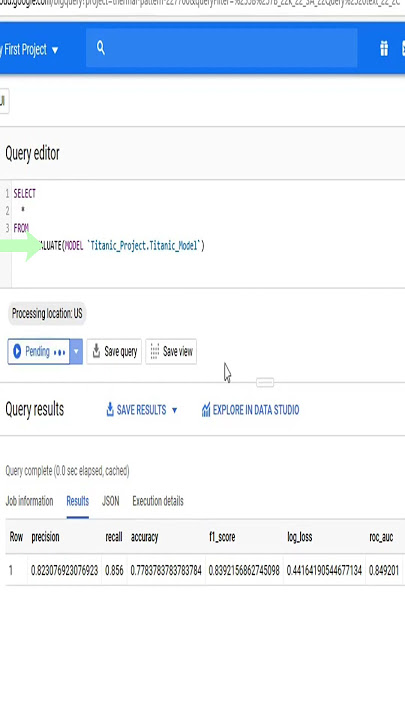
Task: Click the search magnifier icon
Action: click(101, 48)
